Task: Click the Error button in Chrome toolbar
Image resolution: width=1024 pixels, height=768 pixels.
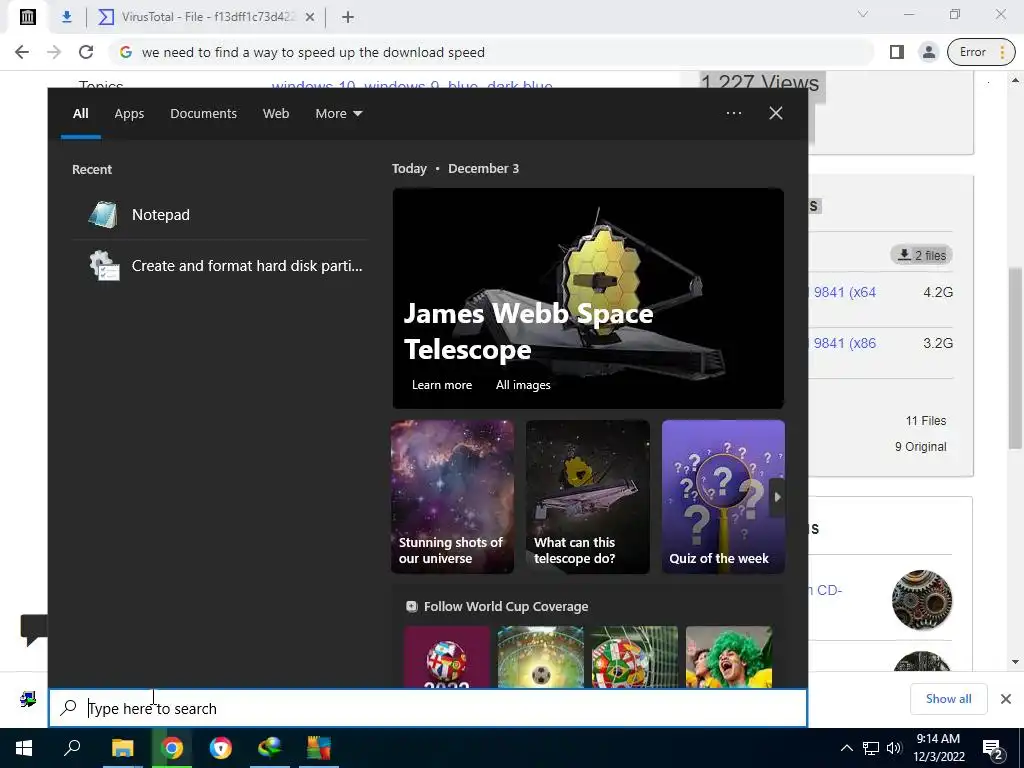Action: point(981,52)
